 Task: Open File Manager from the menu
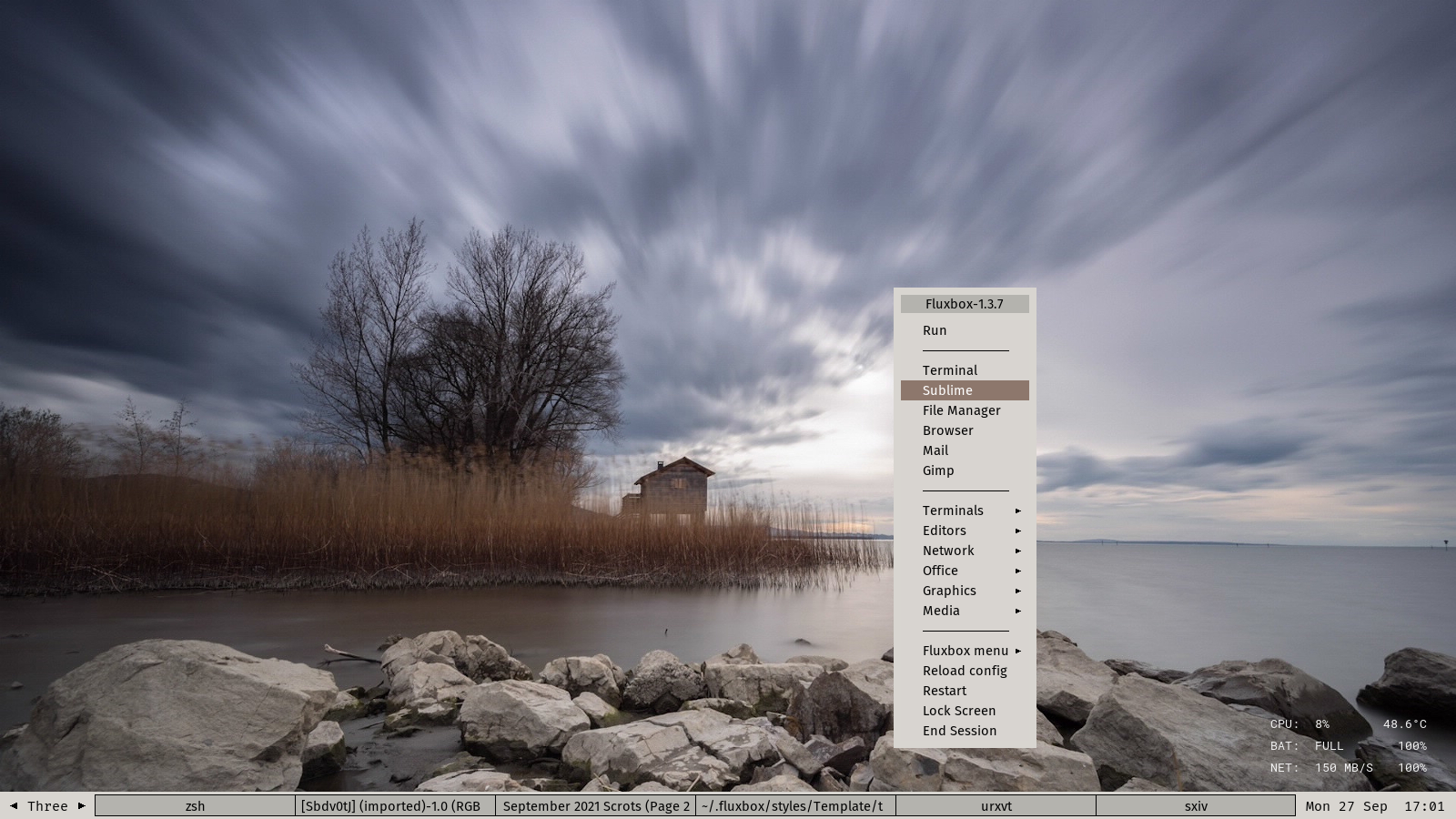coord(965,410)
